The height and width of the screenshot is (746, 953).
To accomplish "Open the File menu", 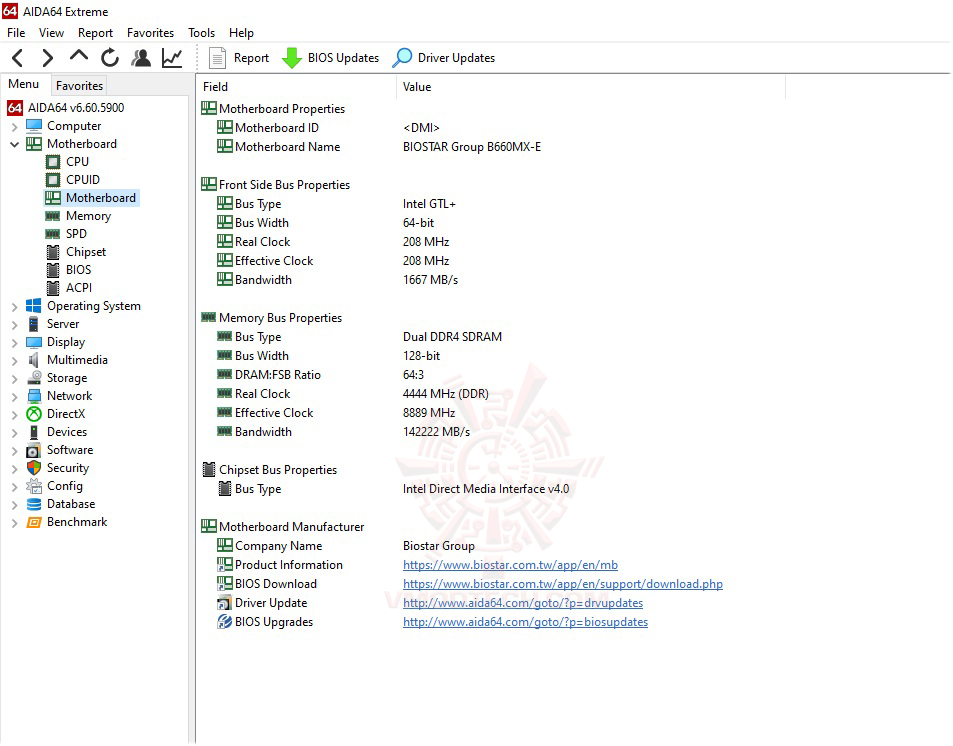I will point(16,33).
